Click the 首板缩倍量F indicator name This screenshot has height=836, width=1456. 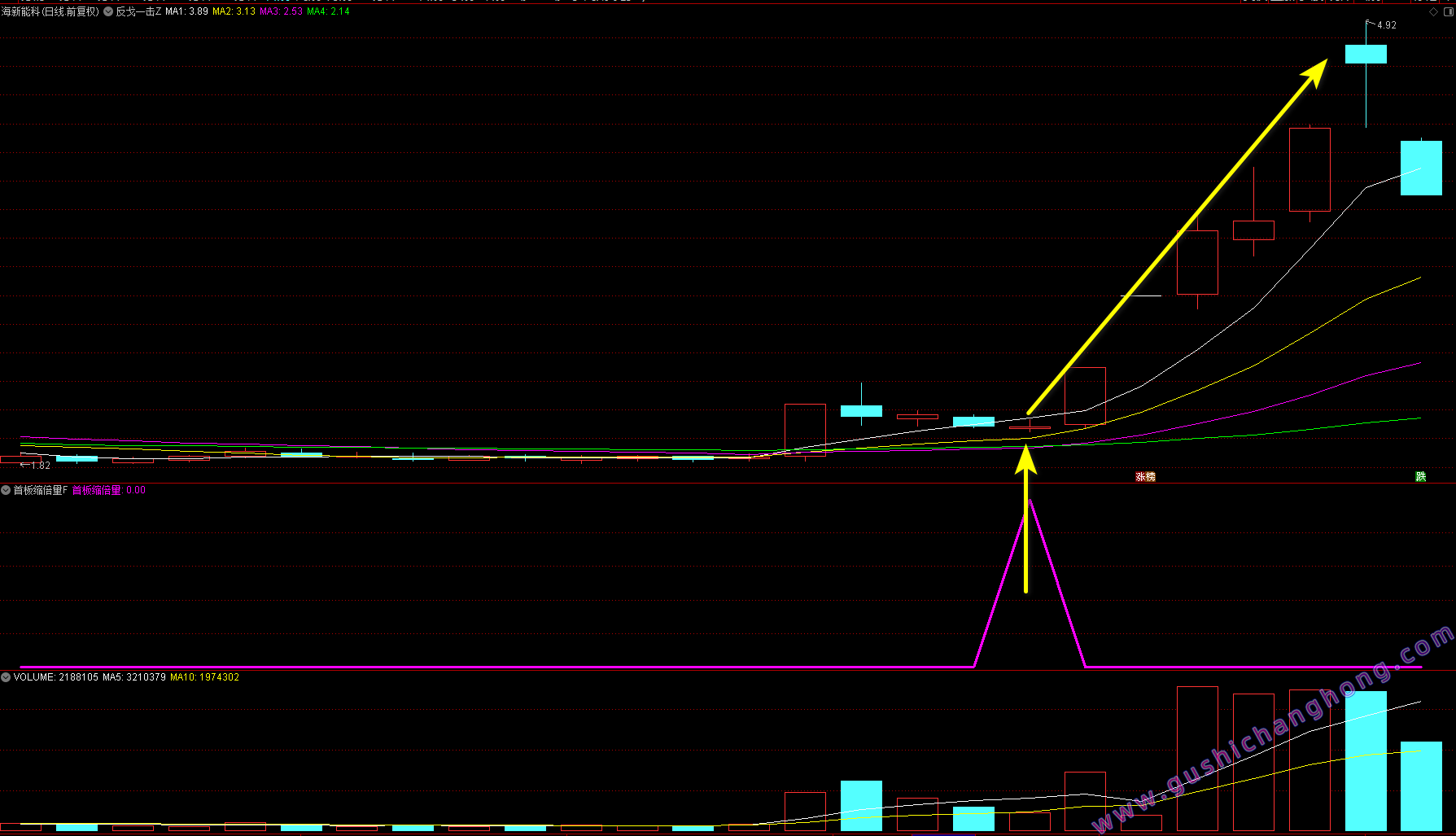(41, 490)
